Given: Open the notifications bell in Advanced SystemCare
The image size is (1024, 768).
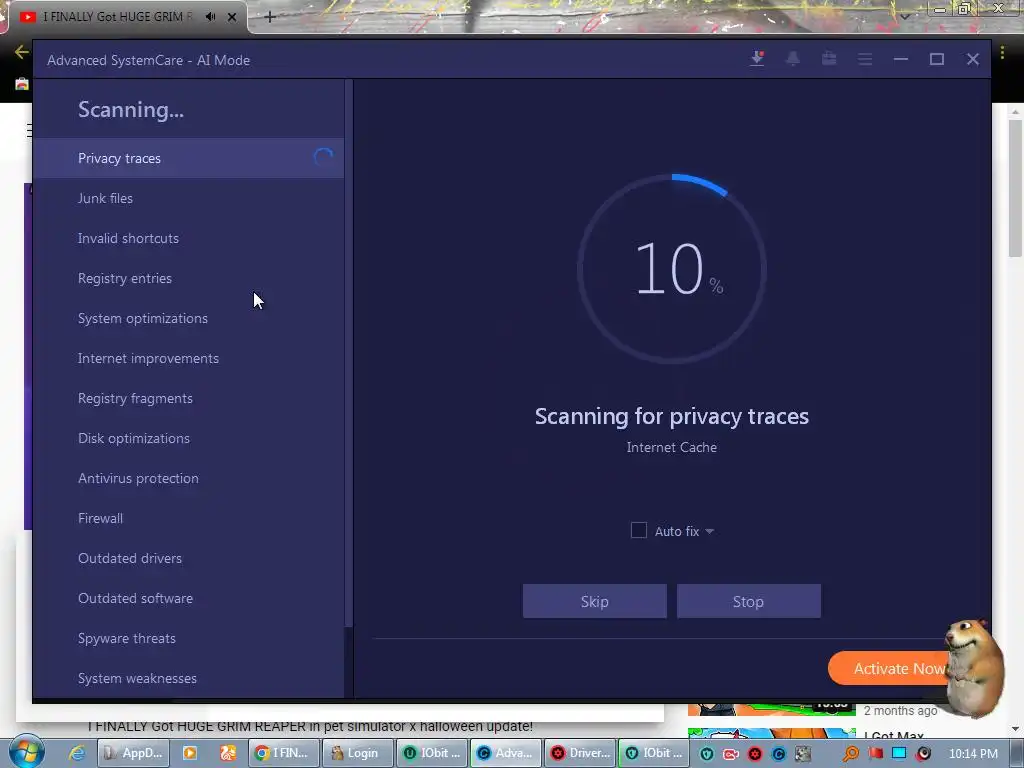Looking at the screenshot, I should pos(793,59).
